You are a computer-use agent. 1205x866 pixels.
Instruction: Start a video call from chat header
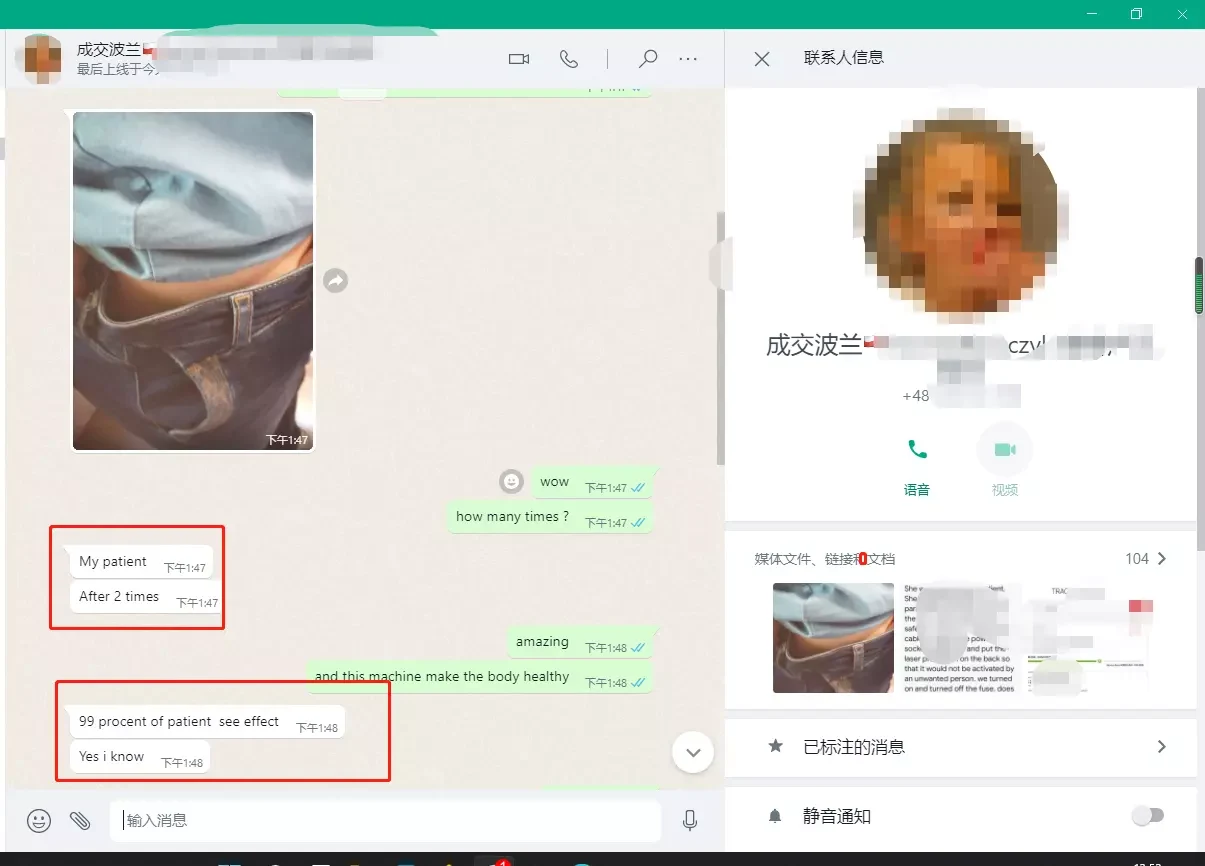click(x=518, y=59)
